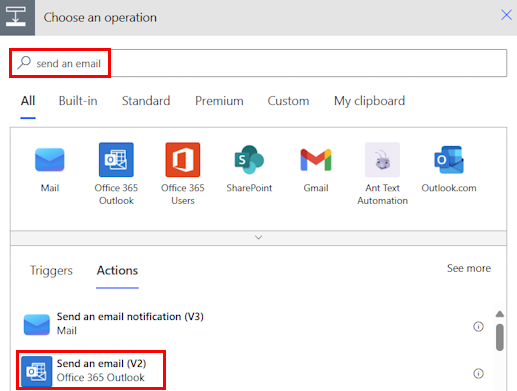Go to the Custom tab
Image resolution: width=517 pixels, height=391 pixels.
tap(288, 101)
